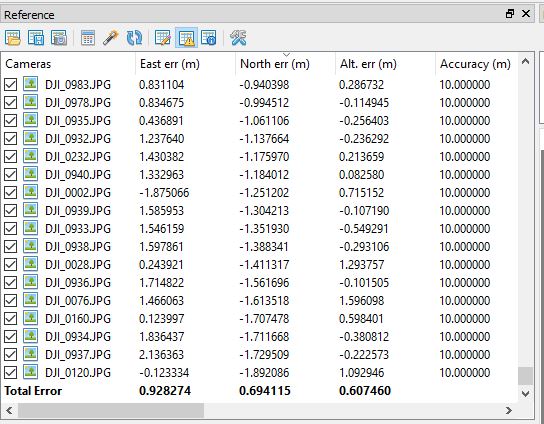The width and height of the screenshot is (544, 424).
Task: Undock the Reference pane
Action: [510, 14]
